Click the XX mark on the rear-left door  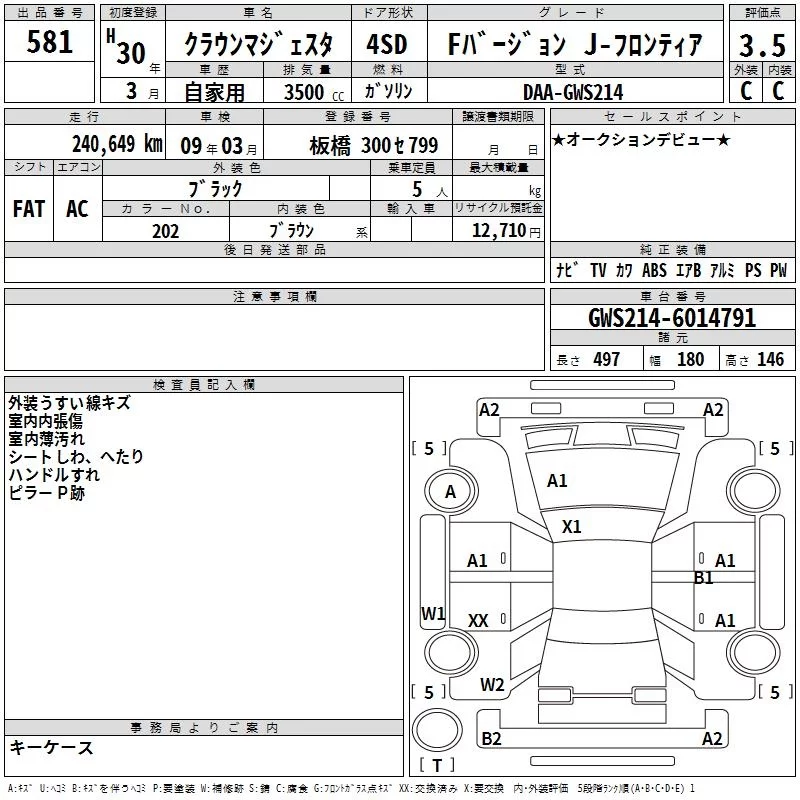click(478, 621)
